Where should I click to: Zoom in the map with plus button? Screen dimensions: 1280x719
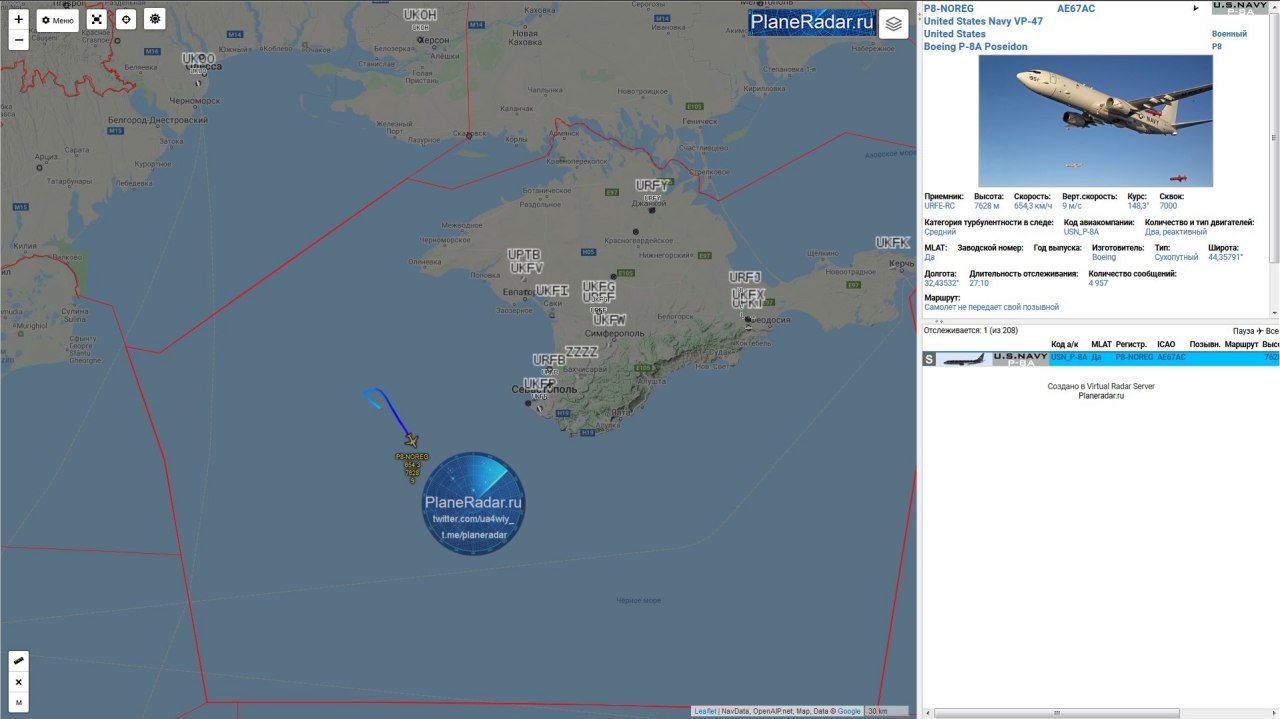(x=19, y=19)
